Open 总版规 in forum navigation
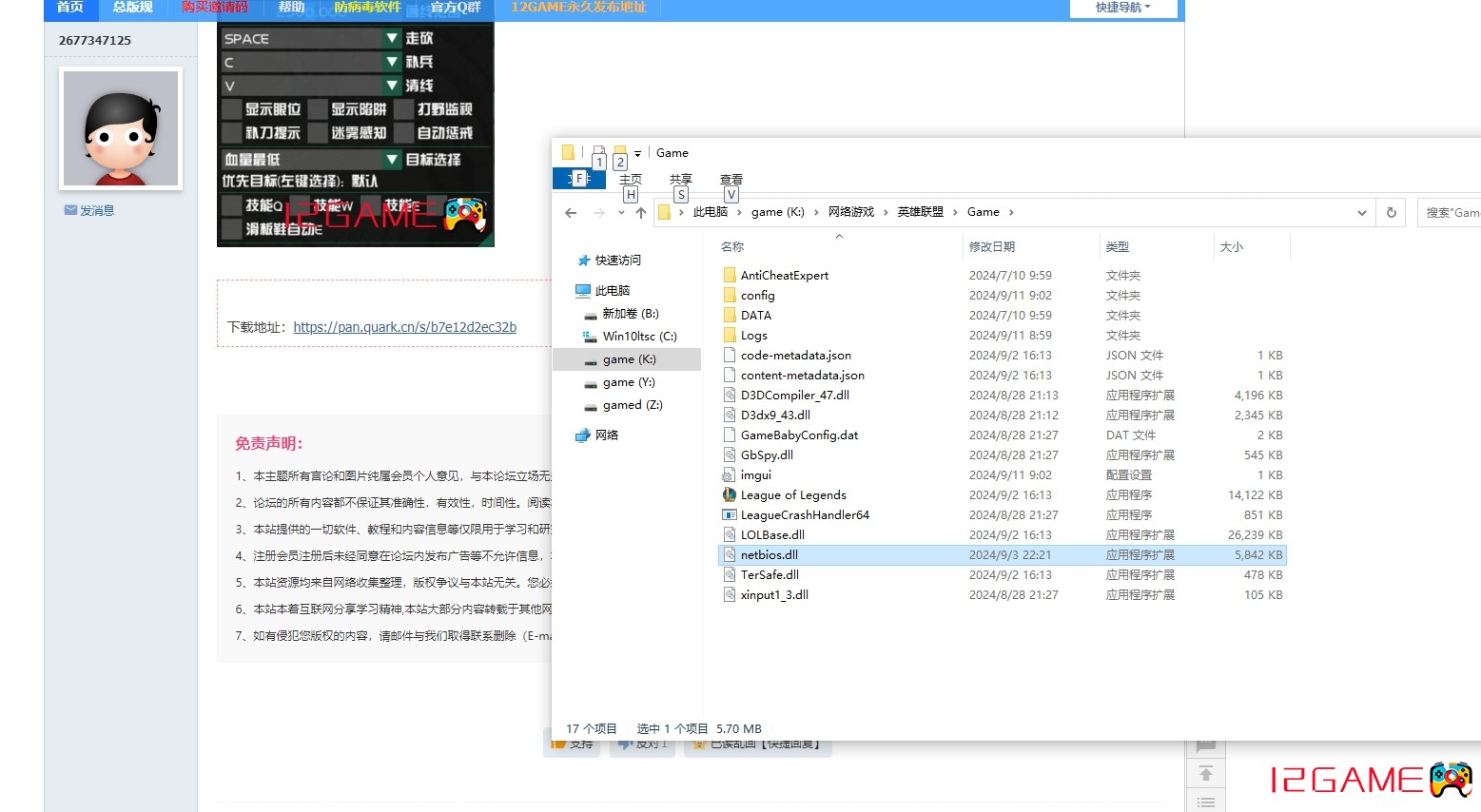 click(133, 7)
